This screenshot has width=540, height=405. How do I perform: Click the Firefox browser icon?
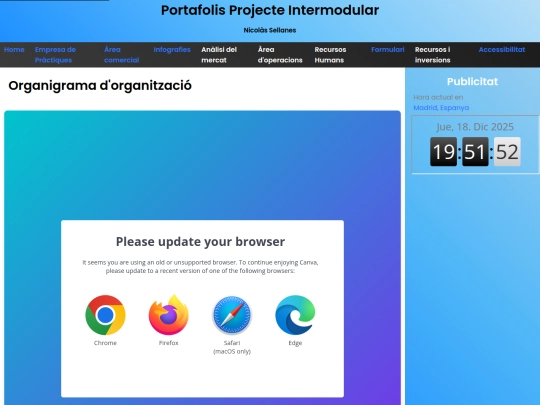(x=169, y=315)
